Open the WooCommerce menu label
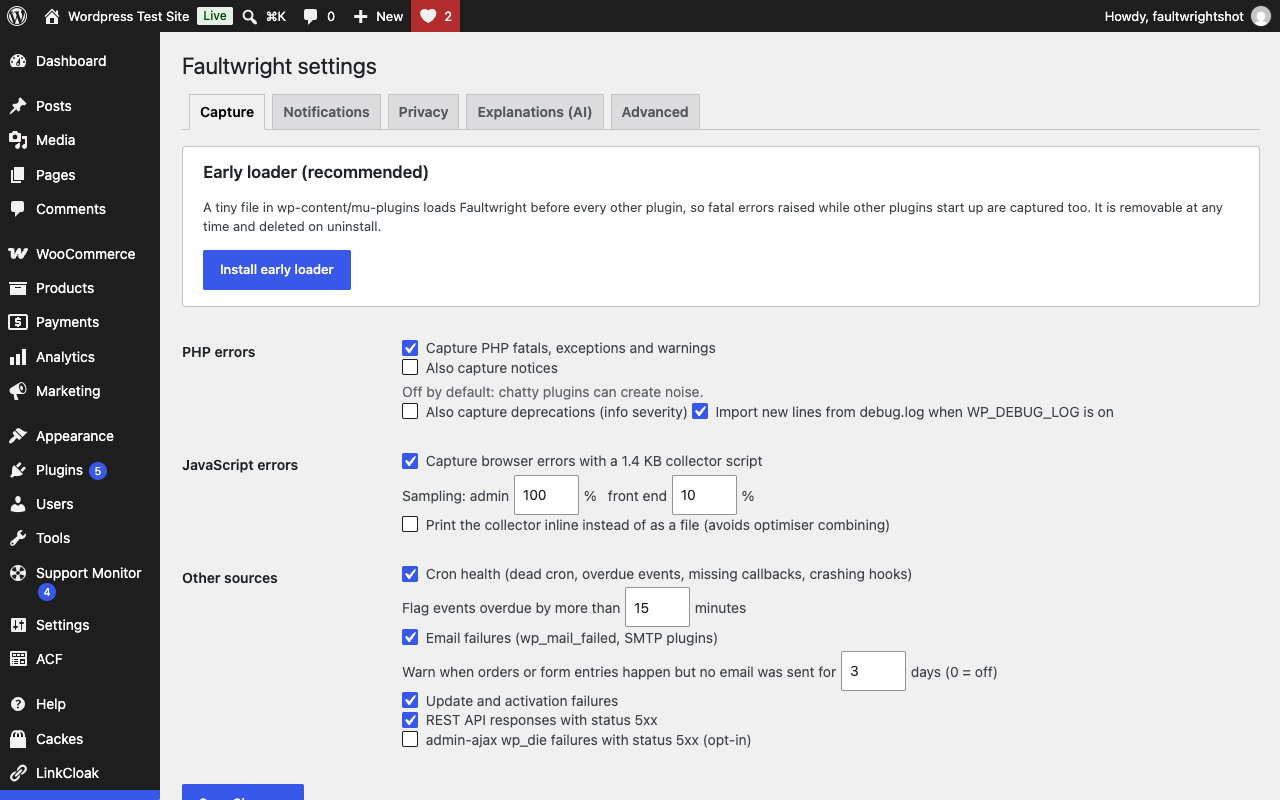The image size is (1280, 800). pos(86,254)
